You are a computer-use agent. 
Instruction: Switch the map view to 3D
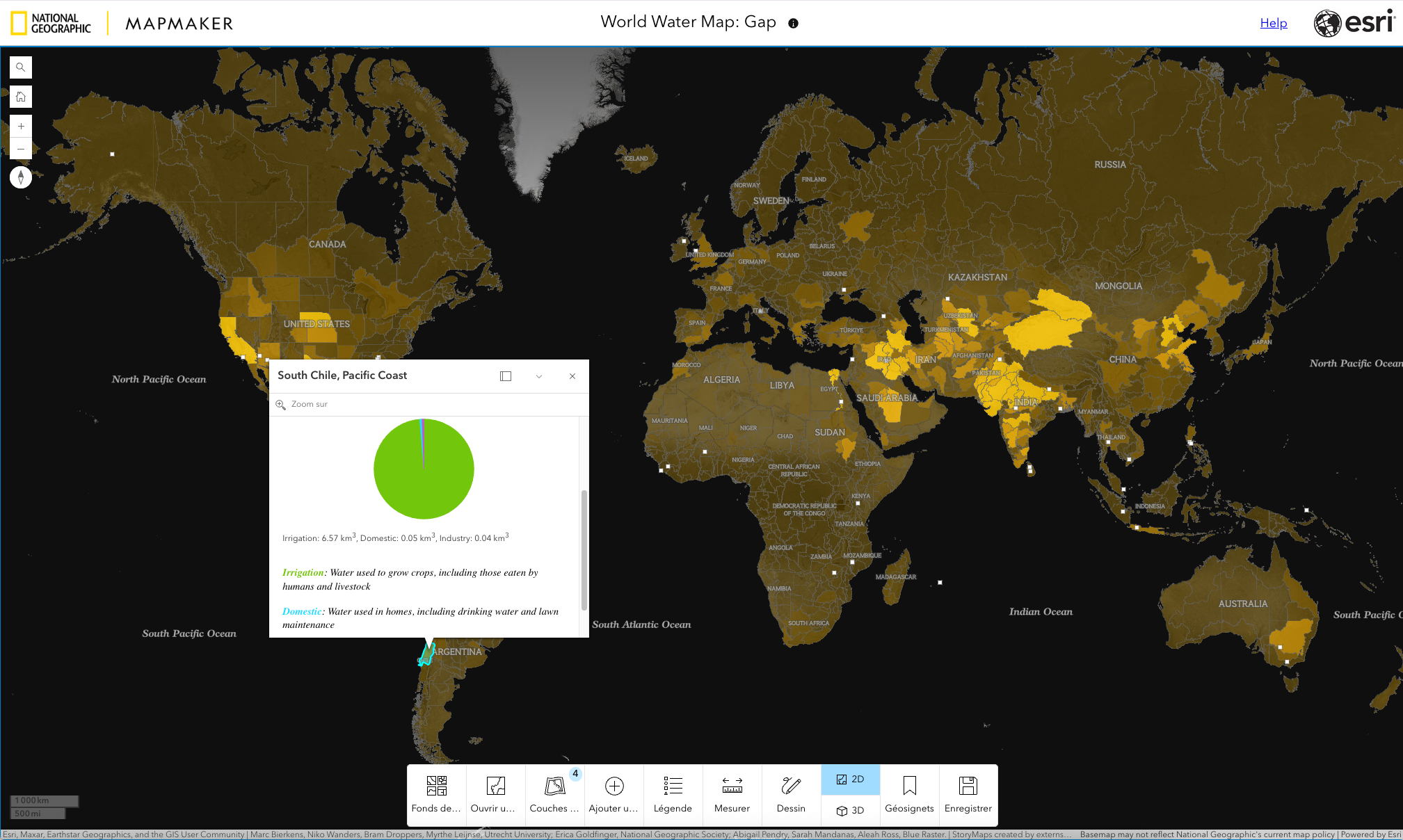coord(850,810)
